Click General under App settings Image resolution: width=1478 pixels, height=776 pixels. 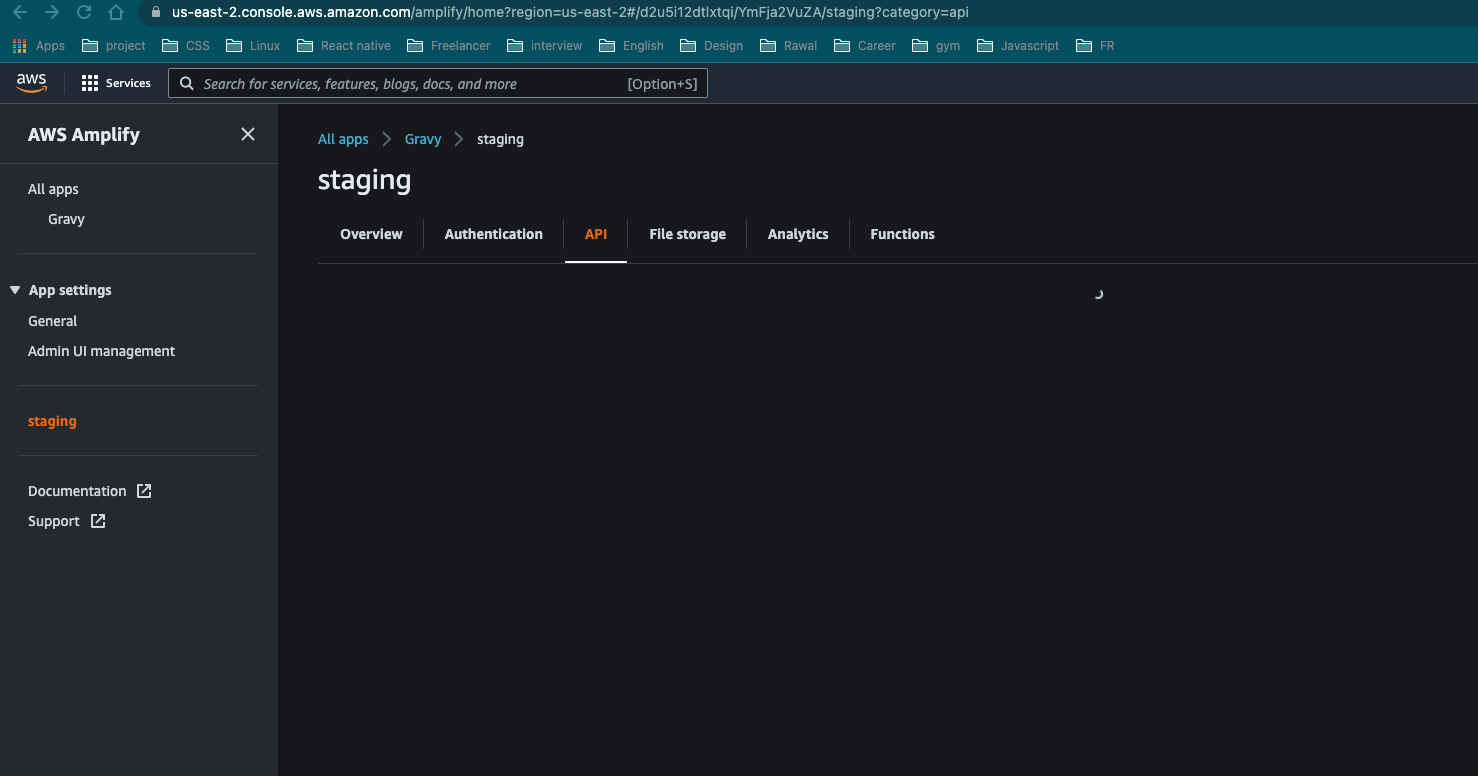click(x=53, y=321)
